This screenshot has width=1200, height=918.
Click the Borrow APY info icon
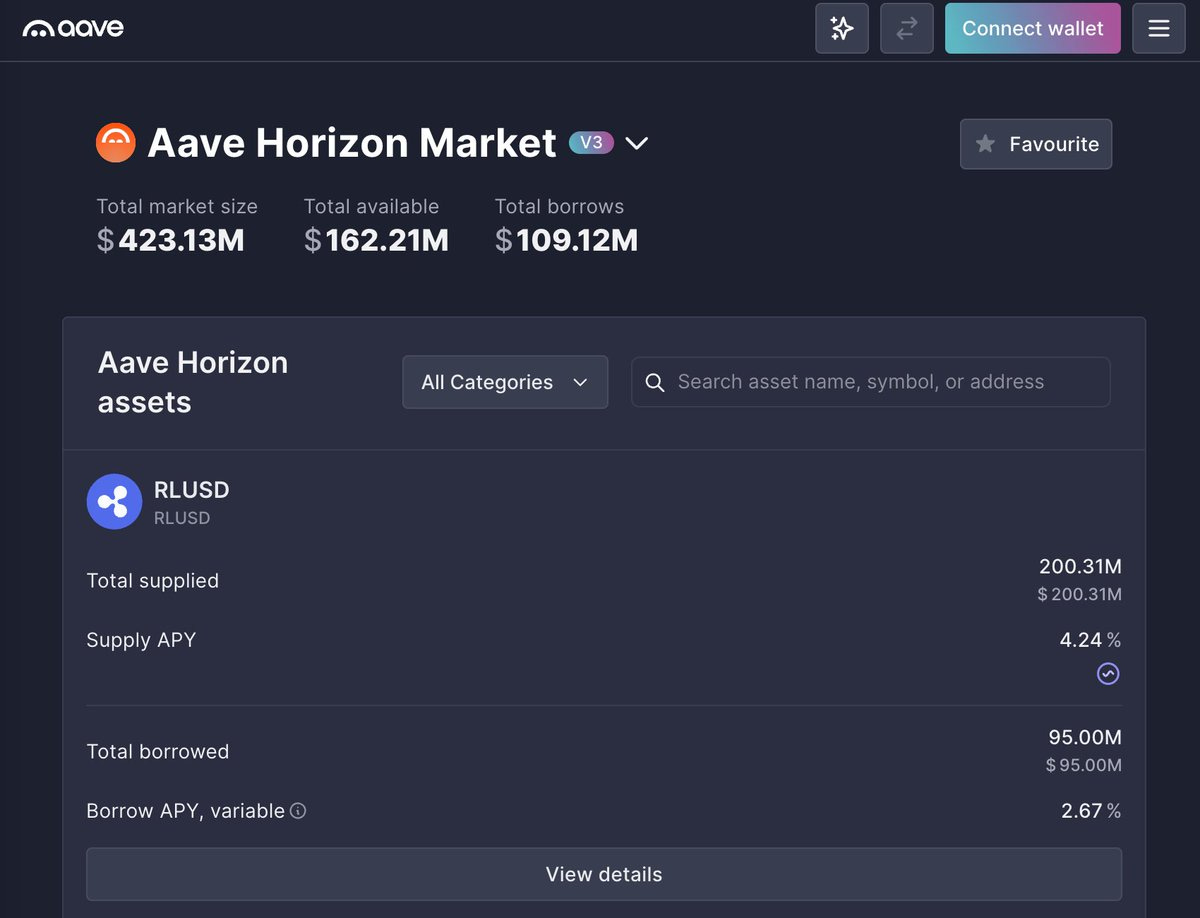point(298,811)
